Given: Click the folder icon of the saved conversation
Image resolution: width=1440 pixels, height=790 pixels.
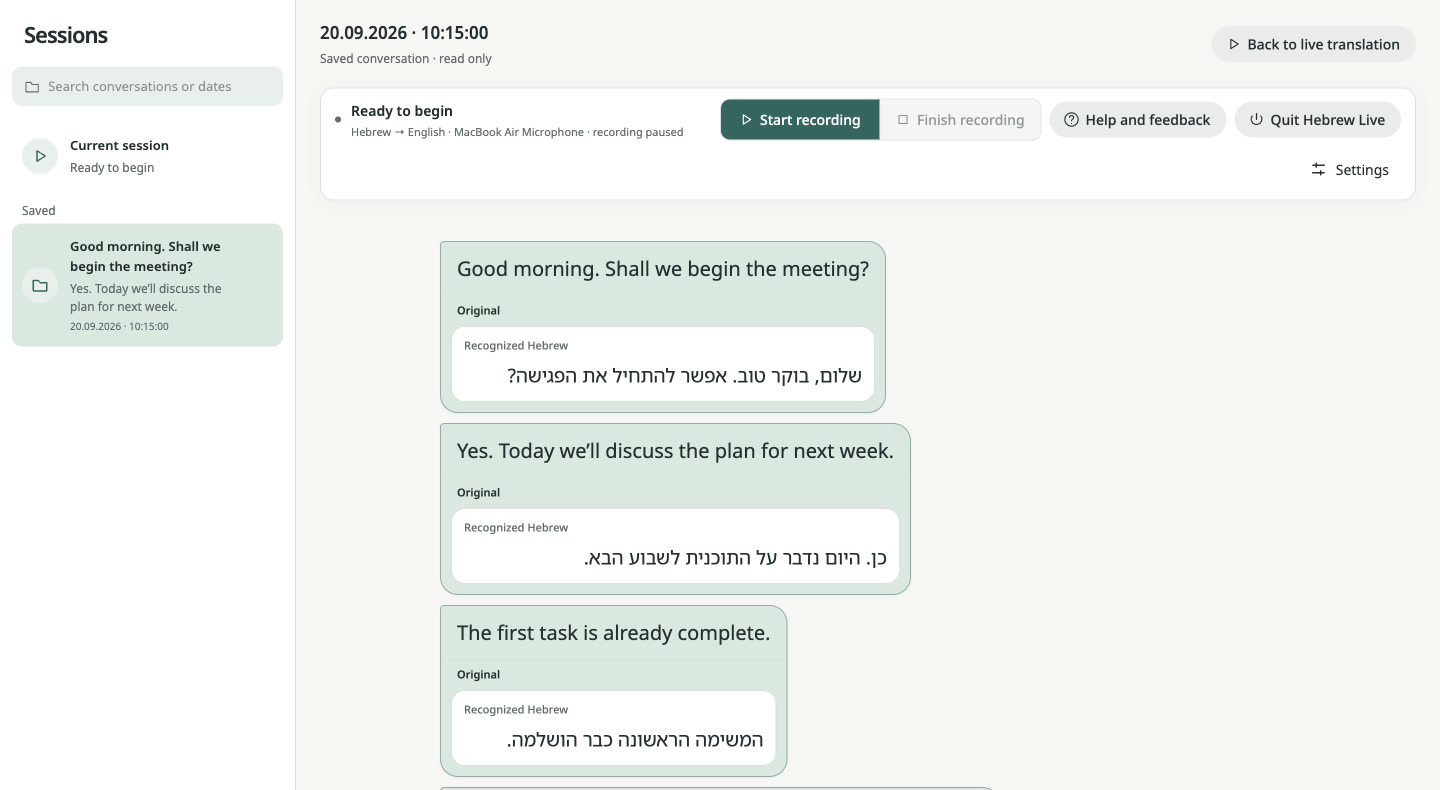Looking at the screenshot, I should (40, 286).
